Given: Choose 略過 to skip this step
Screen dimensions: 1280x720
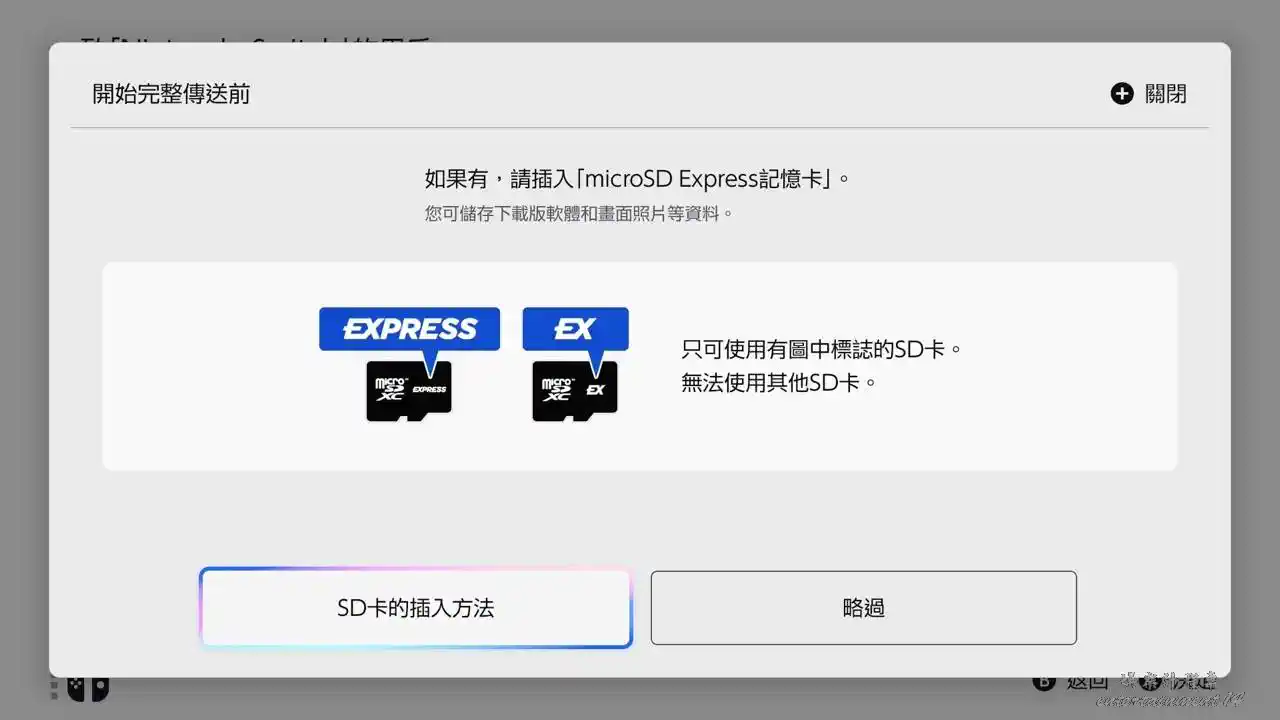Looking at the screenshot, I should coord(864,608).
